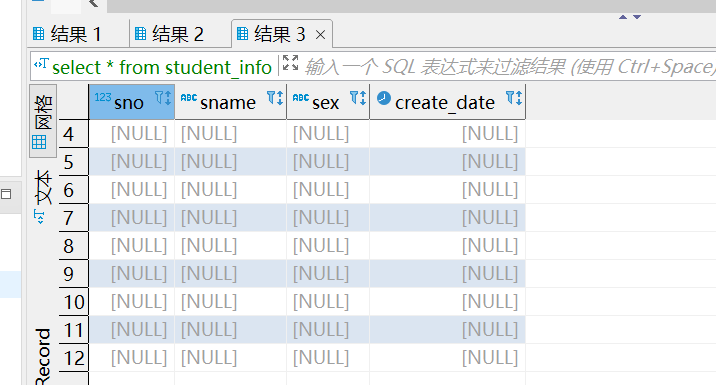Switch to 文本 text view
This screenshot has width=716, height=385.
pos(43,196)
